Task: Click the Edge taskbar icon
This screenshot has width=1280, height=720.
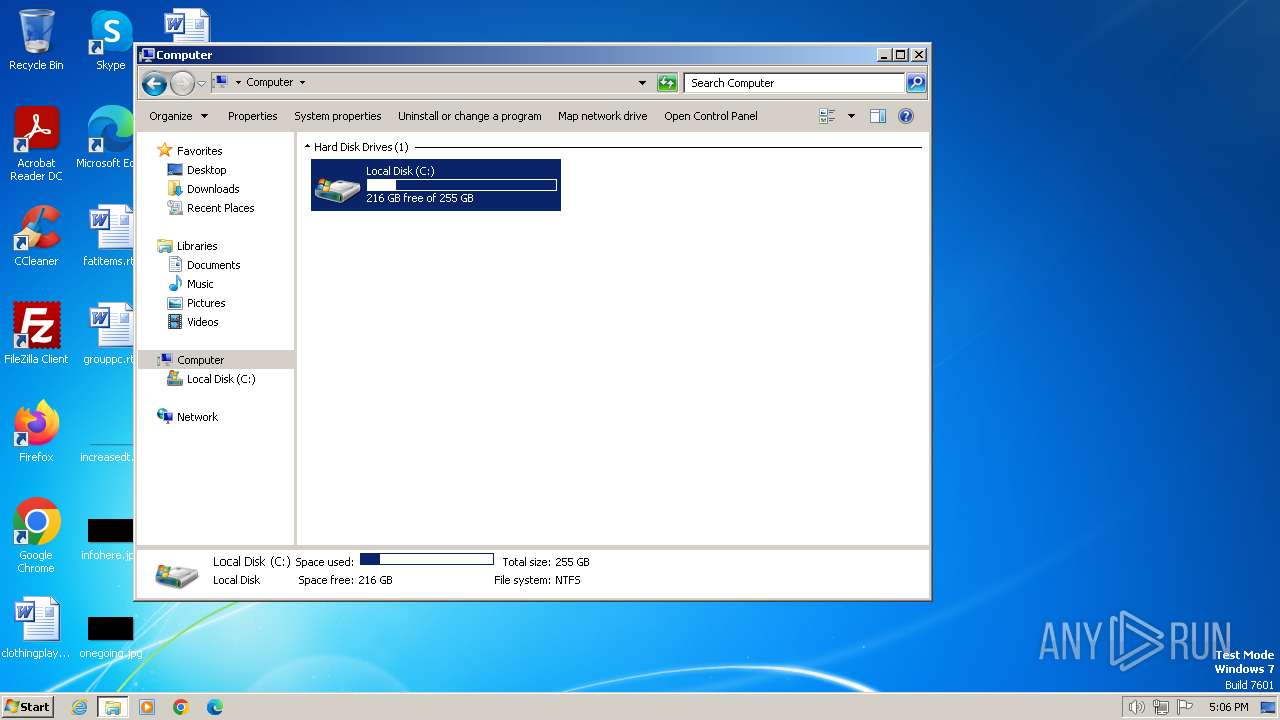Action: coord(215,707)
